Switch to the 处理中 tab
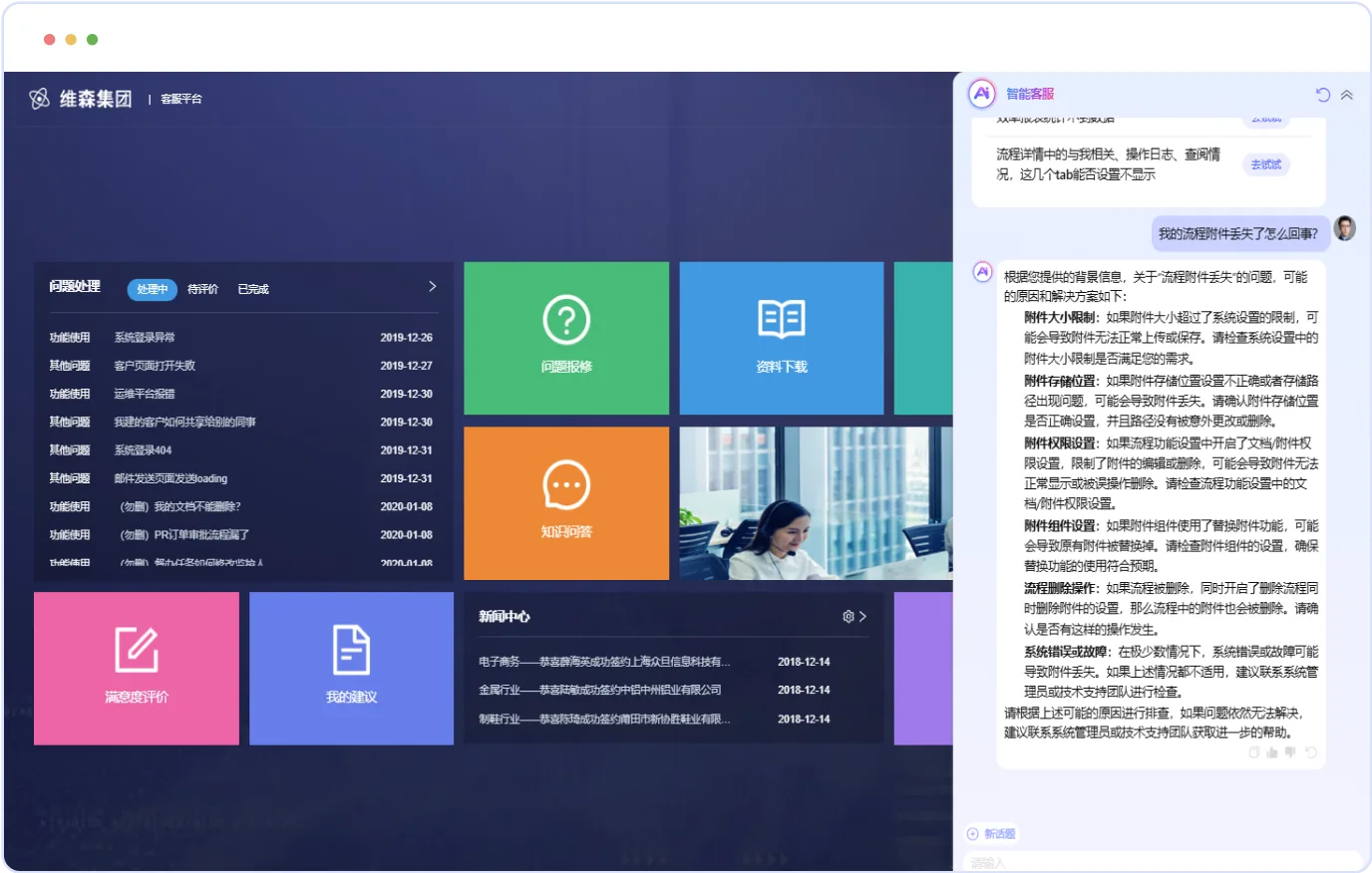The height and width of the screenshot is (873, 1372). tap(153, 289)
